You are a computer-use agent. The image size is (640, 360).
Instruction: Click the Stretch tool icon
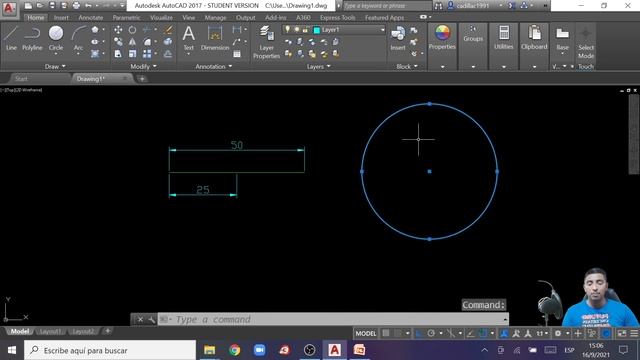118,54
